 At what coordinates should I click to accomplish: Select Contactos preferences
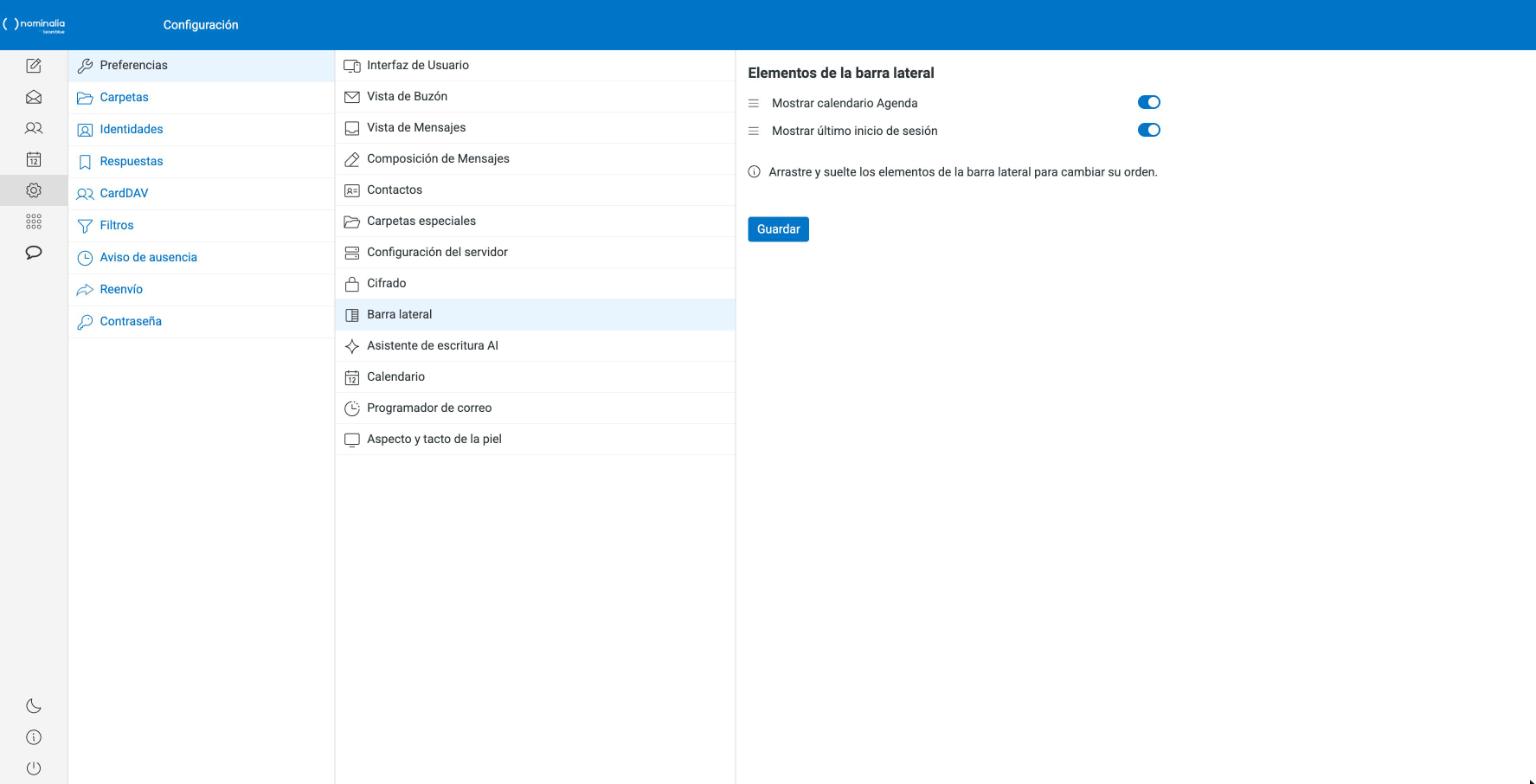[x=535, y=189]
